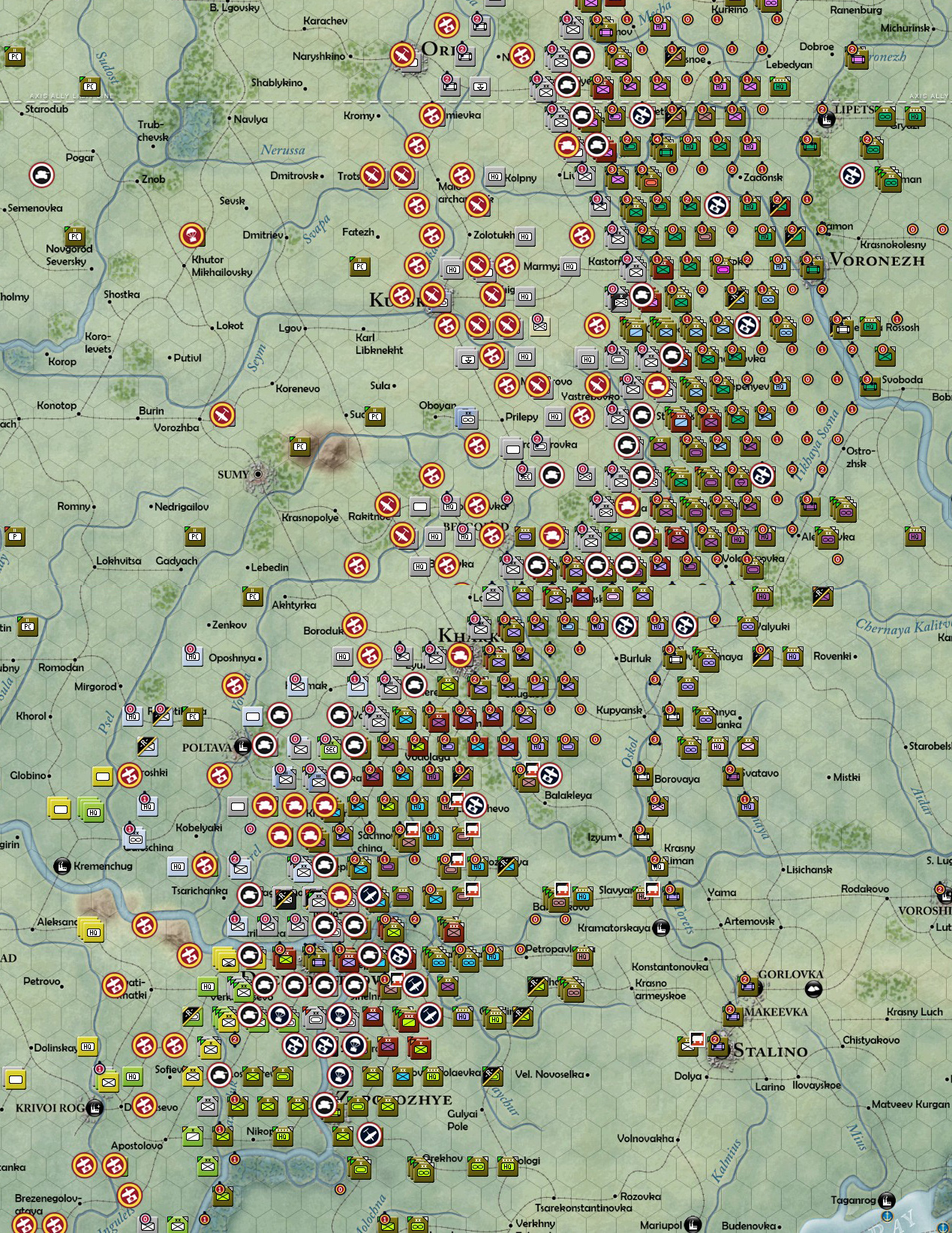Select the HQ counter right of Prilepy
This screenshot has width=952, height=1233.
554,416
